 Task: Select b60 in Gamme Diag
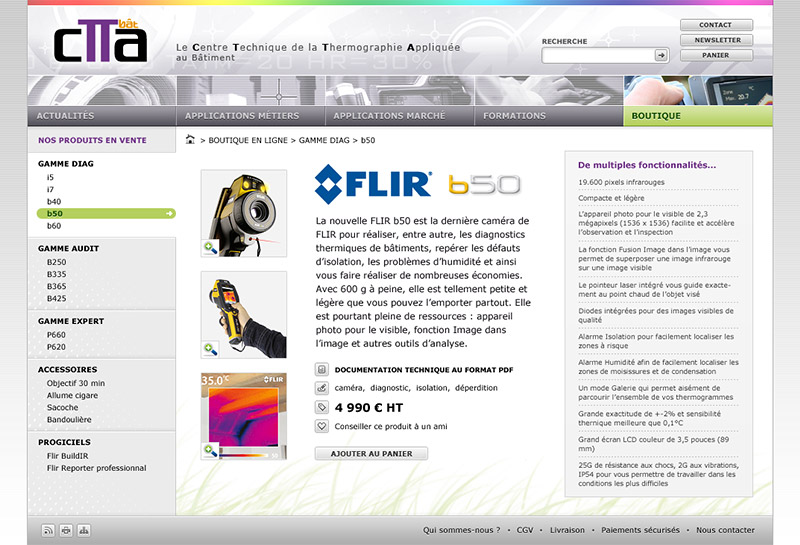[54, 226]
